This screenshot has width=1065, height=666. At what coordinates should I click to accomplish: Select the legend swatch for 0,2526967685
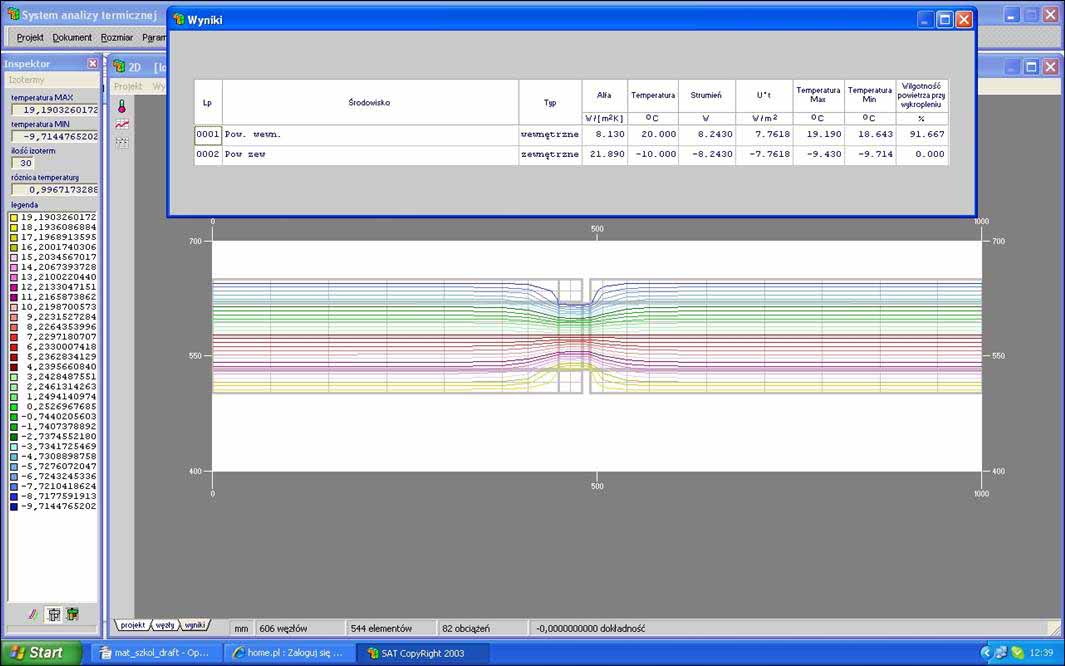pyautogui.click(x=14, y=407)
